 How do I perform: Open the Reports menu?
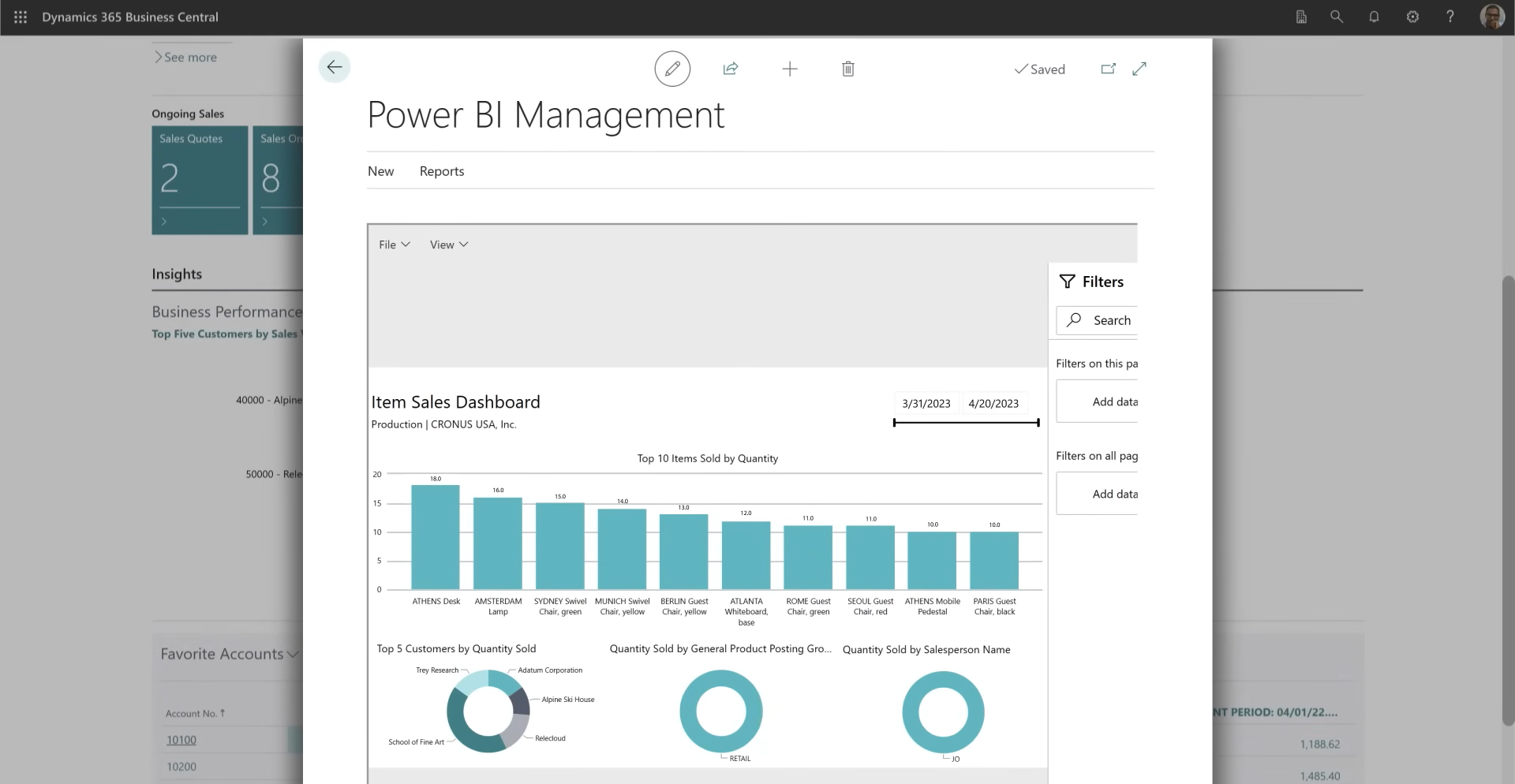click(x=442, y=171)
